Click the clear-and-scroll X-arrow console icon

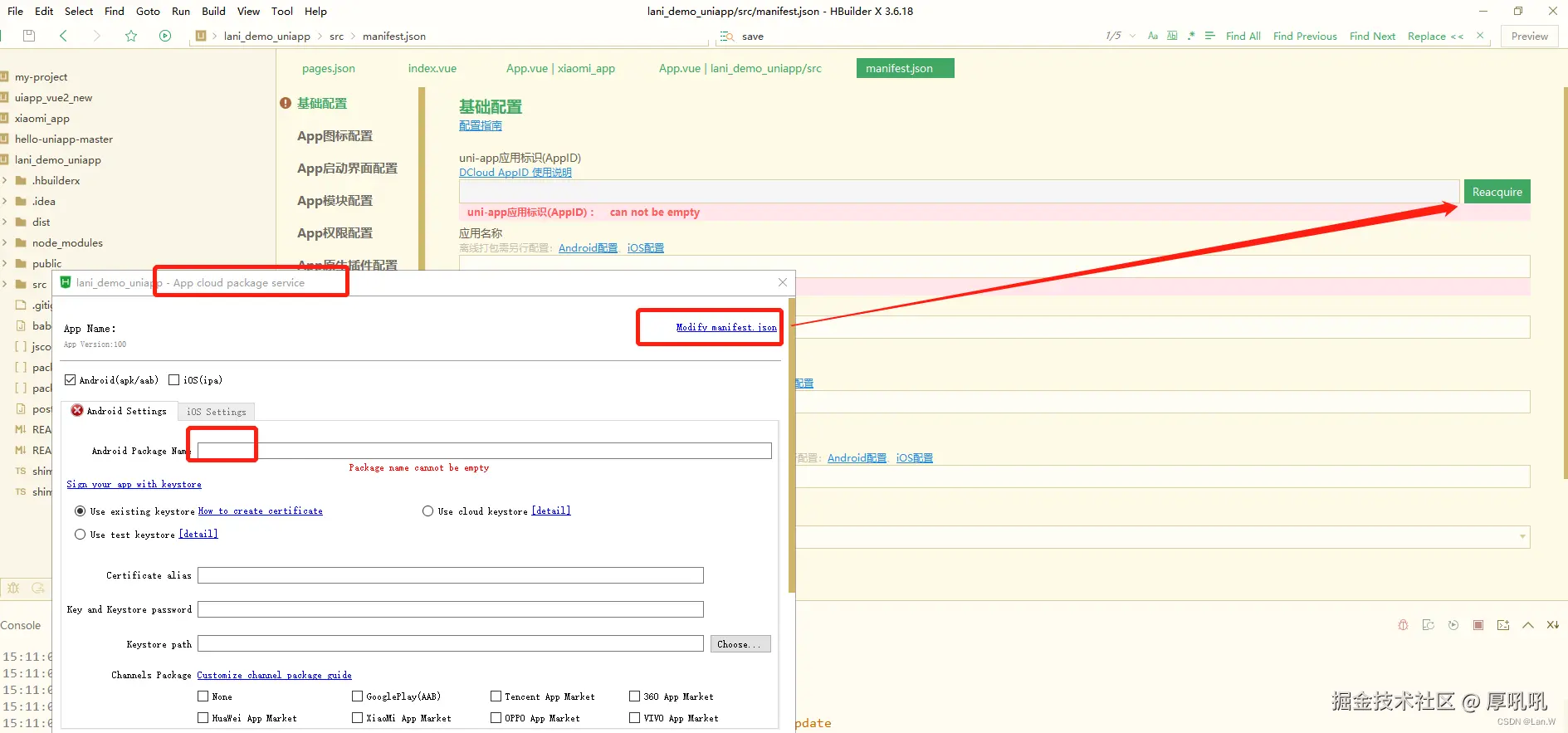click(x=1553, y=625)
